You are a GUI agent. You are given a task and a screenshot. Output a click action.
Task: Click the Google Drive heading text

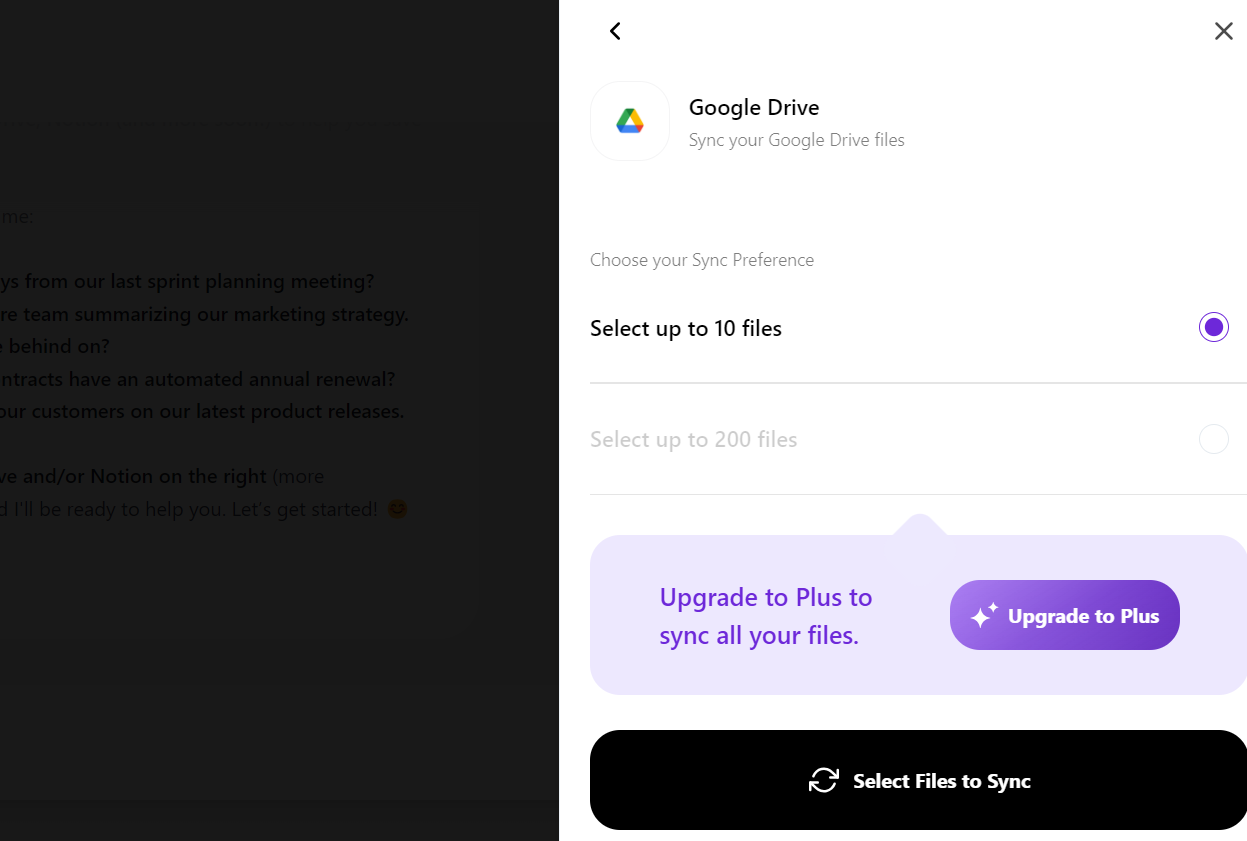point(754,107)
